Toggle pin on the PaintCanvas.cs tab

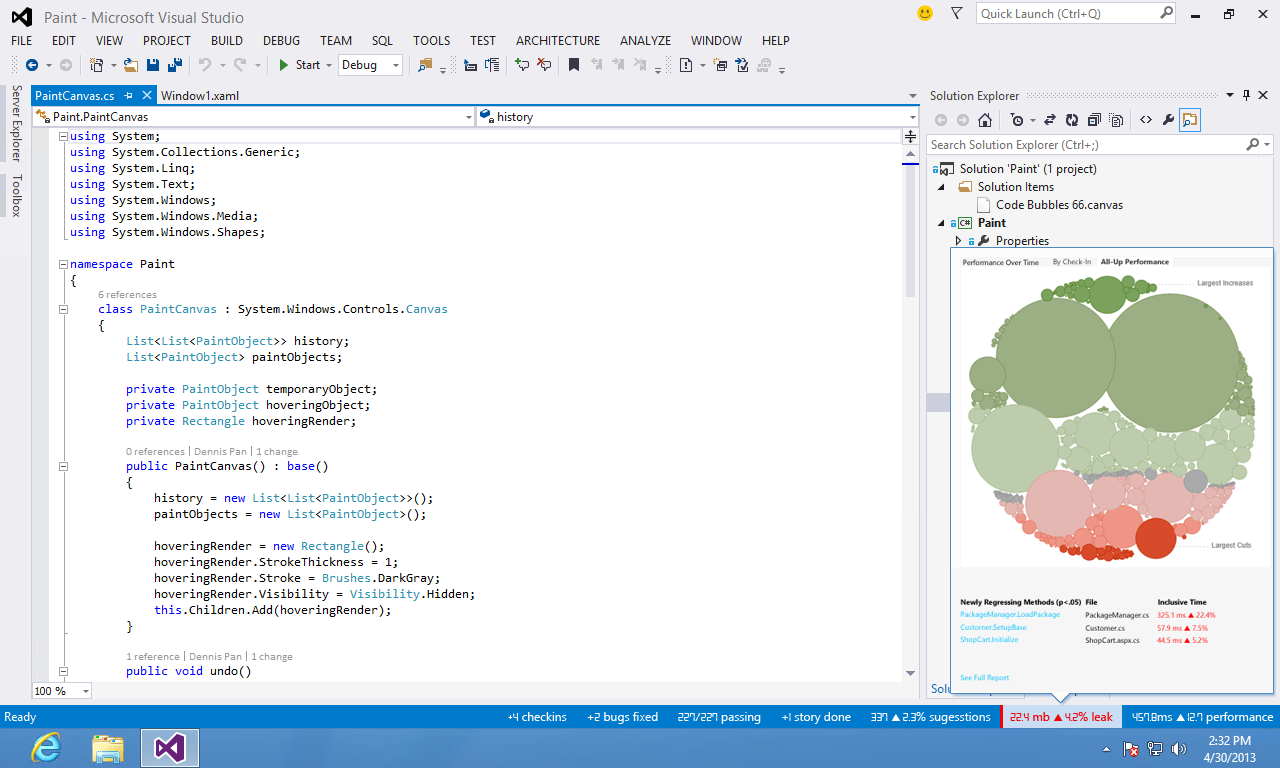pos(128,96)
